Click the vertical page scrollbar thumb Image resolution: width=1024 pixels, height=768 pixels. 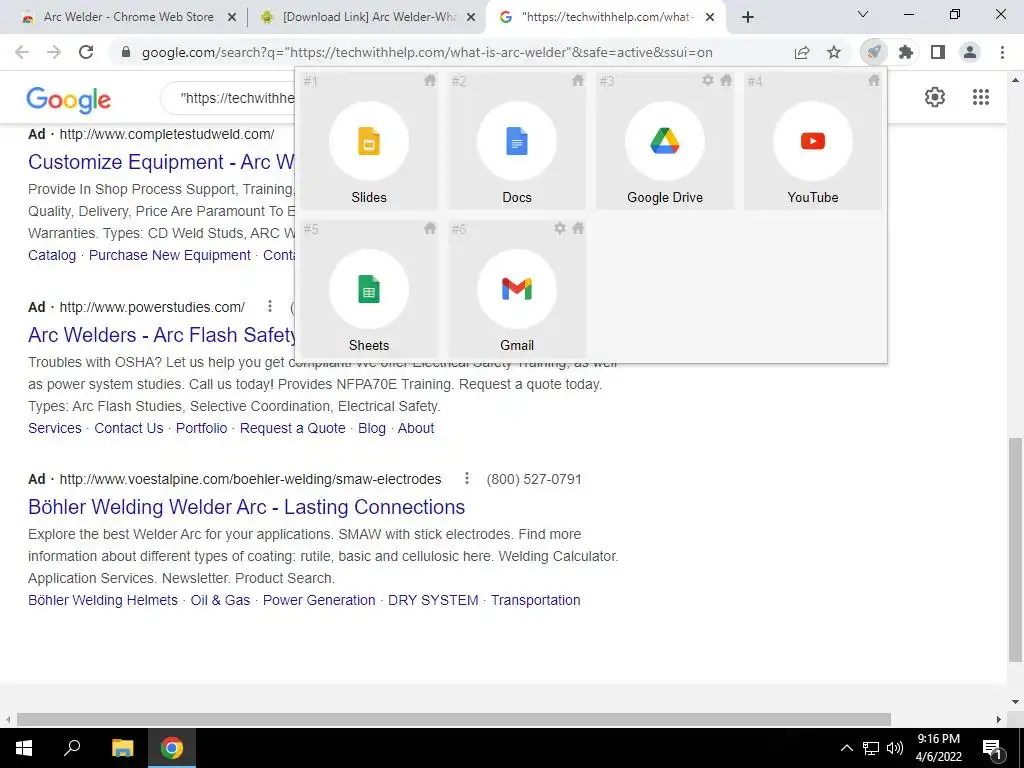[x=1015, y=550]
